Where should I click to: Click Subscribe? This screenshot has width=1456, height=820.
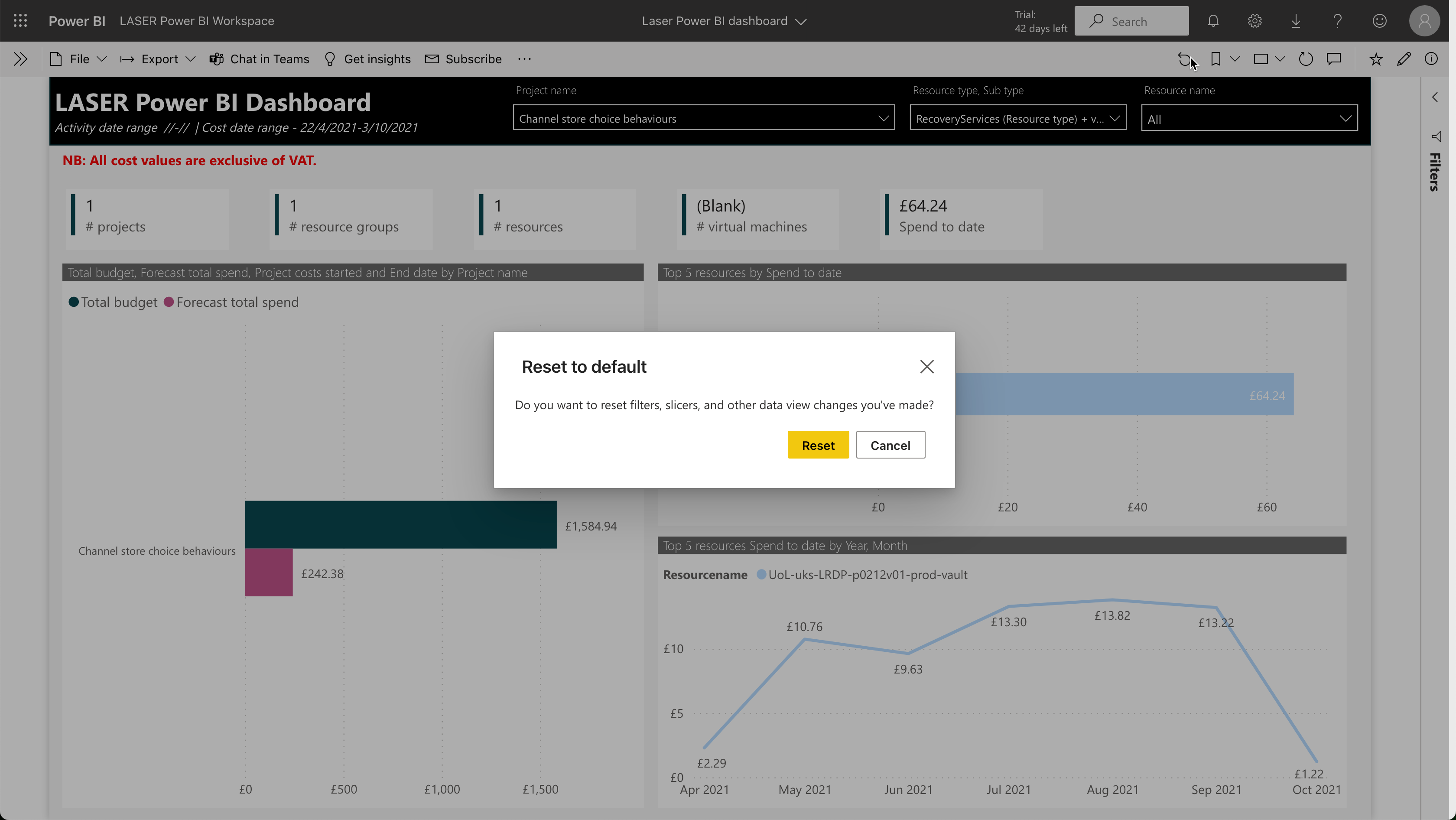(x=464, y=59)
